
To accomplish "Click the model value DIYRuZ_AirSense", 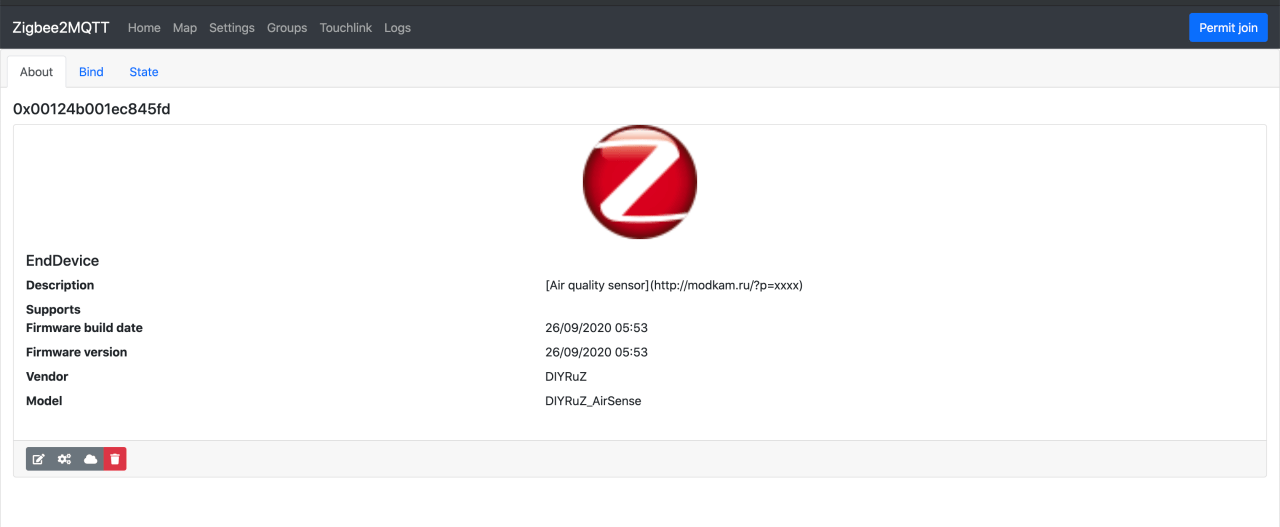I will click(x=593, y=401).
